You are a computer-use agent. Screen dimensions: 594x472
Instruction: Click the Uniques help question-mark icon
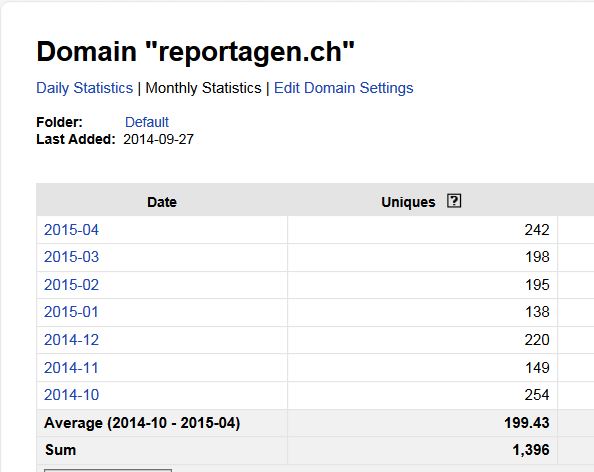tap(454, 201)
